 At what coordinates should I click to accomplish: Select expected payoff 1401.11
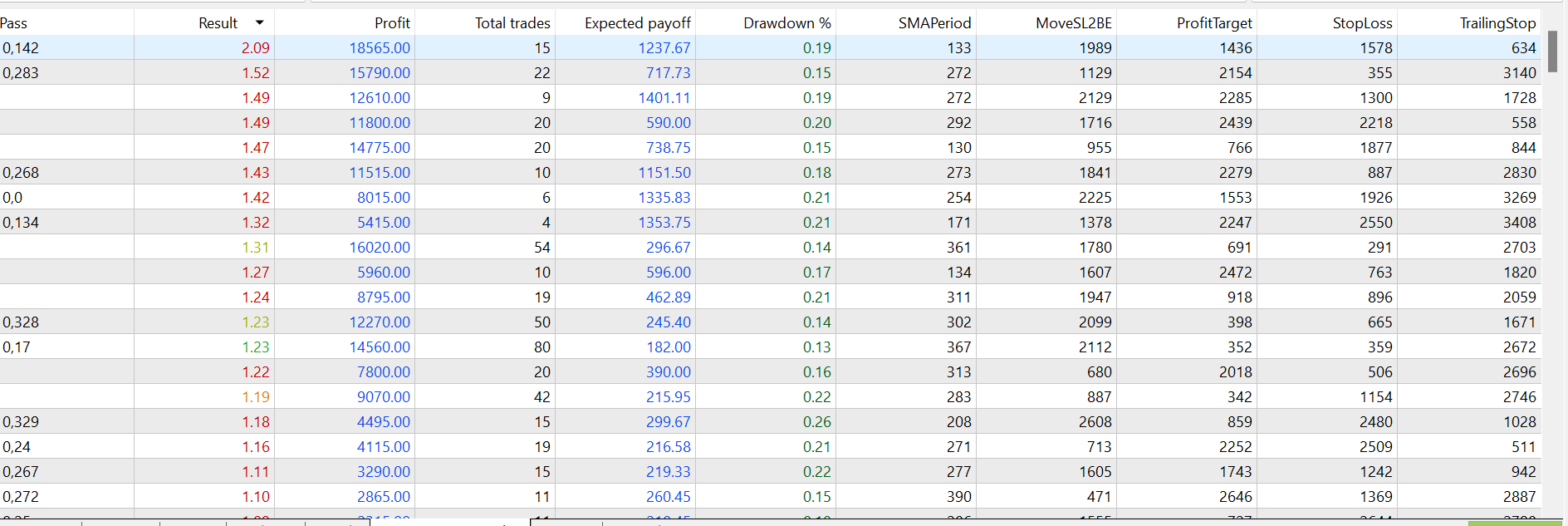click(664, 98)
